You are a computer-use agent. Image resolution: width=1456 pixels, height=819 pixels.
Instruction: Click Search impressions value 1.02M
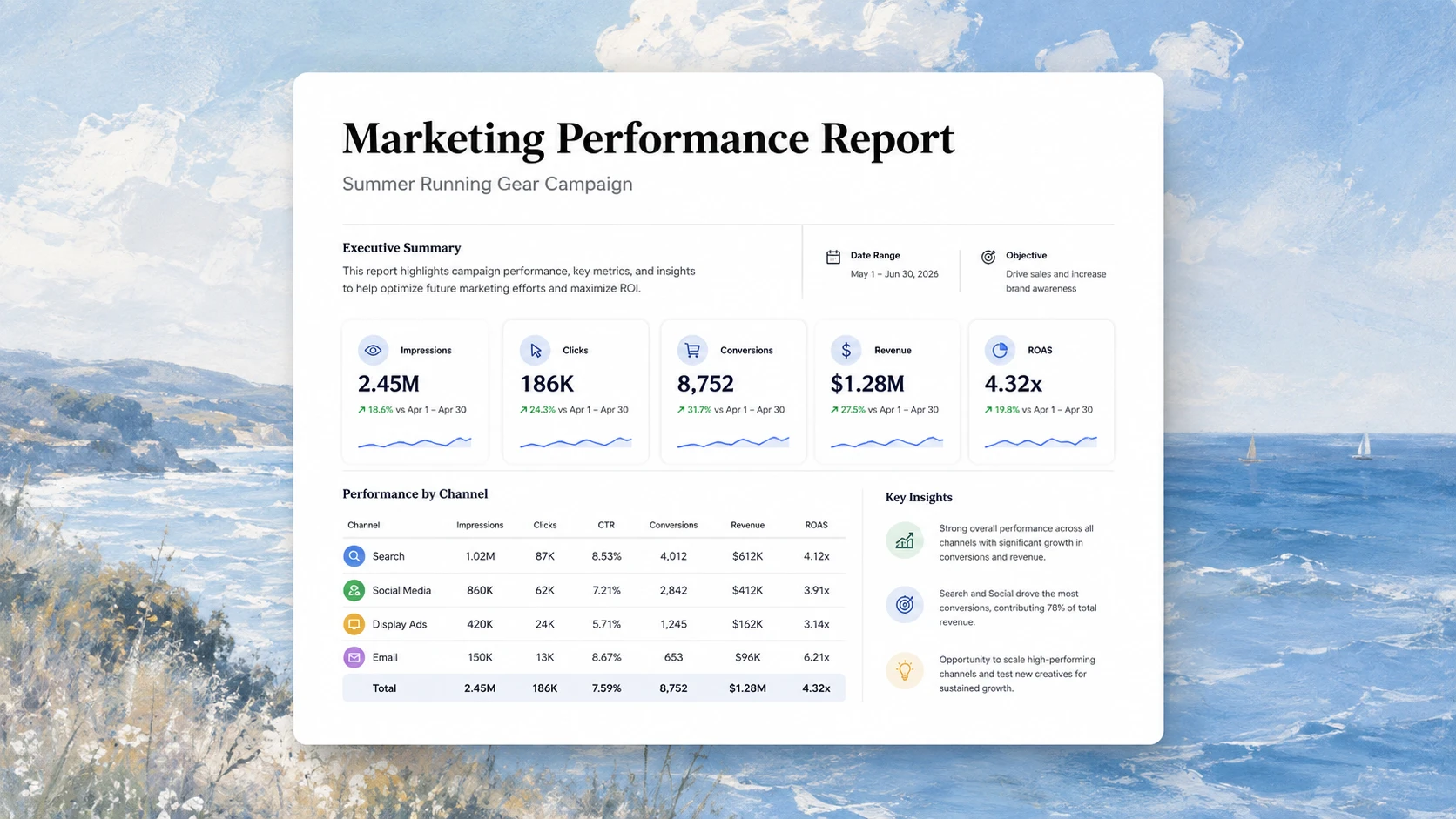[480, 556]
